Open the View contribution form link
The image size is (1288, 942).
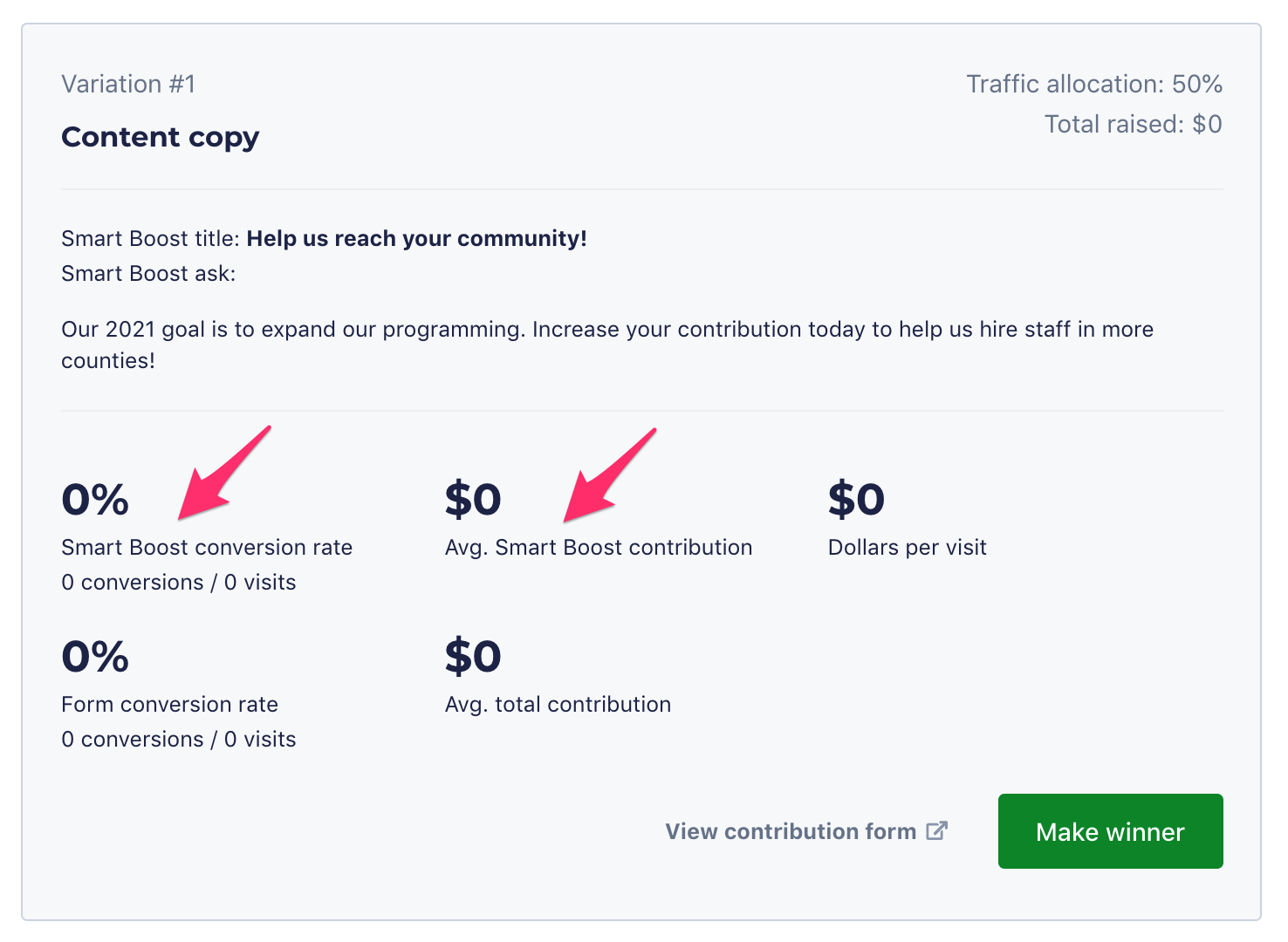click(791, 831)
